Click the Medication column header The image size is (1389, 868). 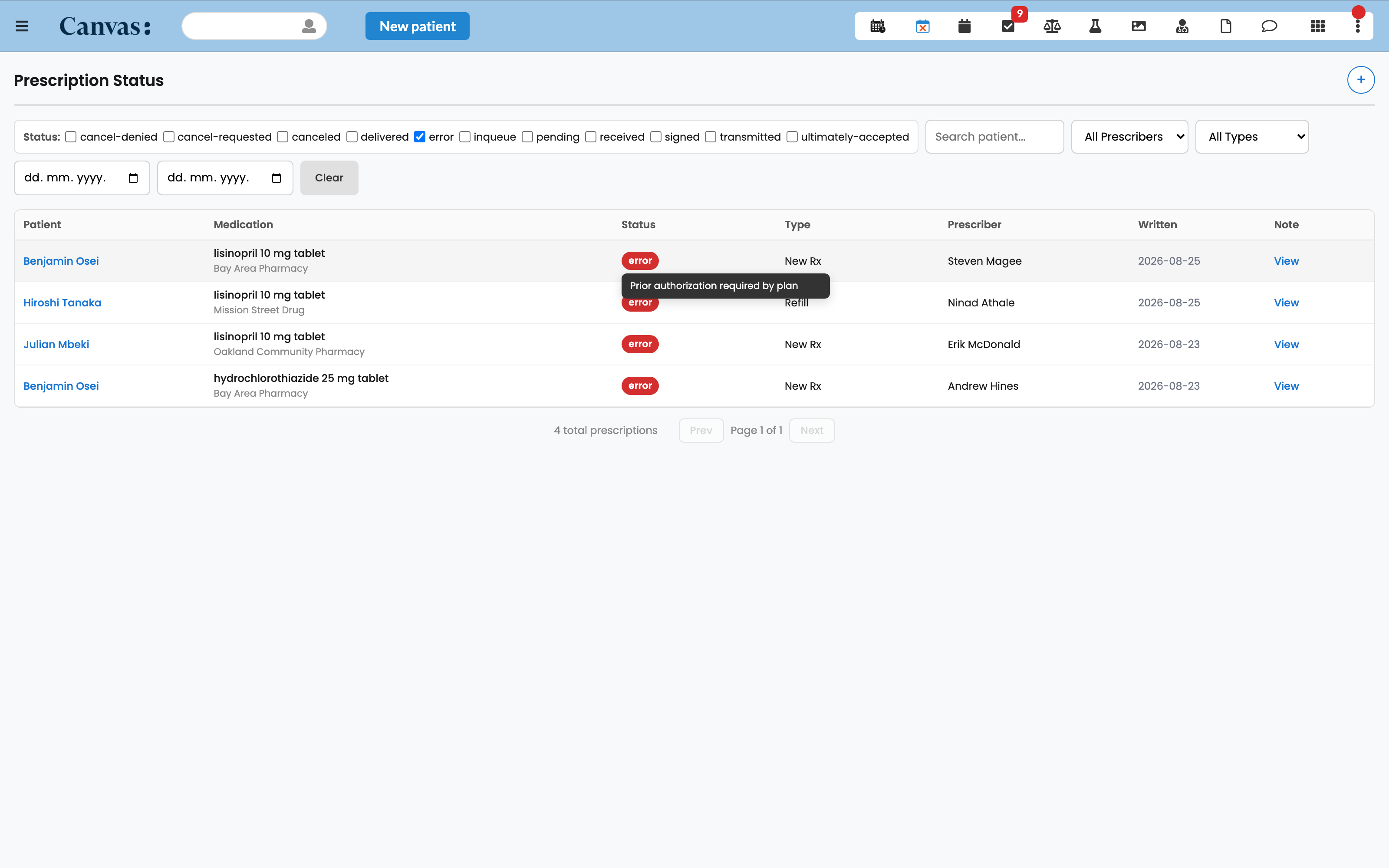244,225
